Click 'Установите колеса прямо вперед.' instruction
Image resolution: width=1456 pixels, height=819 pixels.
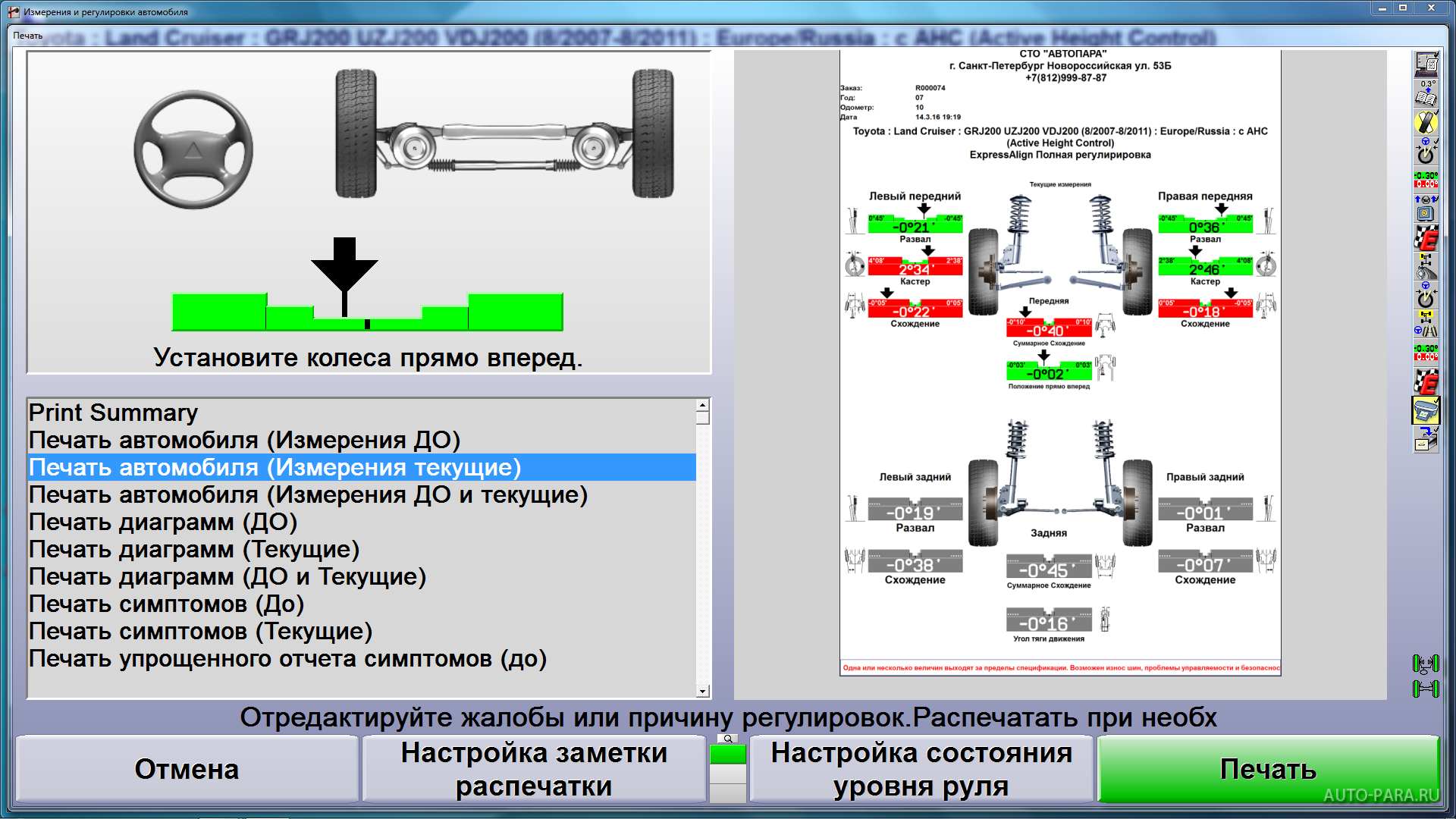(x=368, y=357)
